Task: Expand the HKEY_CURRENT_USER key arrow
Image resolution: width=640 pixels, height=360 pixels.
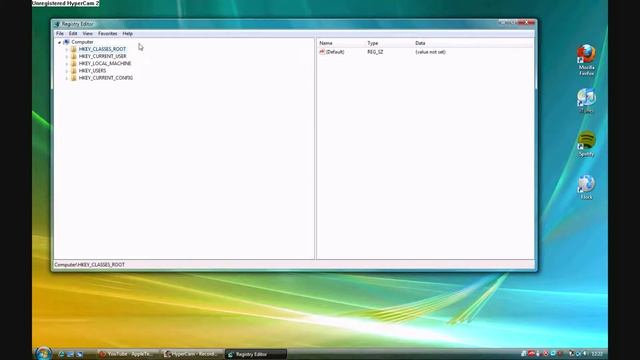Action: pyautogui.click(x=67, y=56)
